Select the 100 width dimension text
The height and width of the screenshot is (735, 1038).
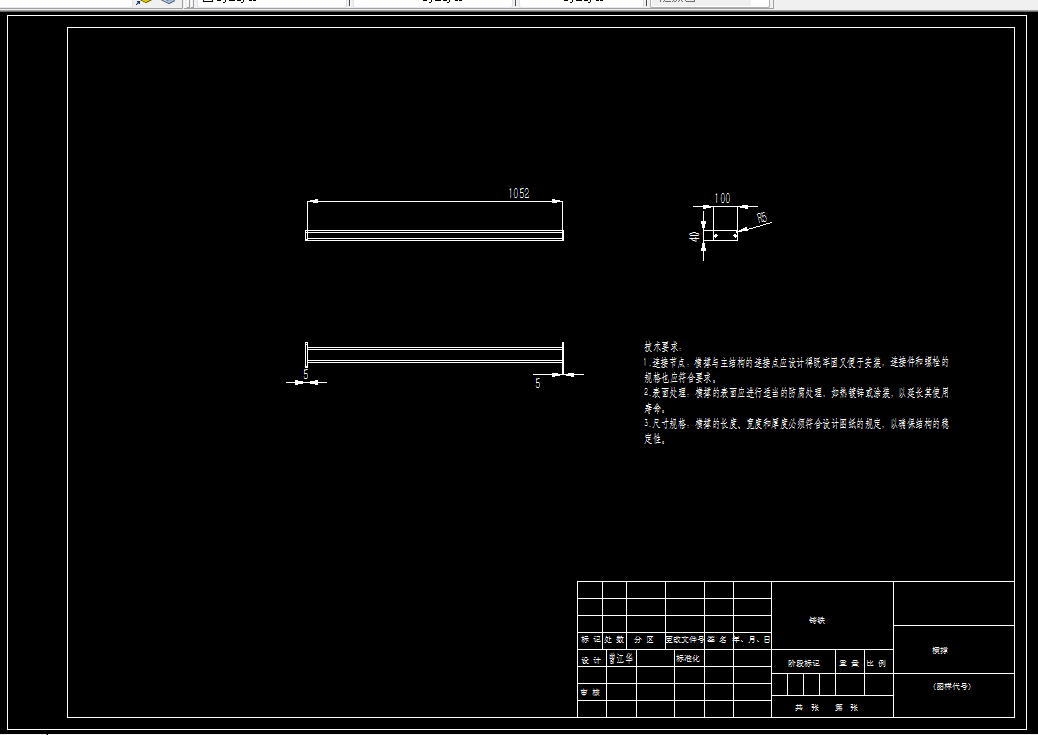722,198
